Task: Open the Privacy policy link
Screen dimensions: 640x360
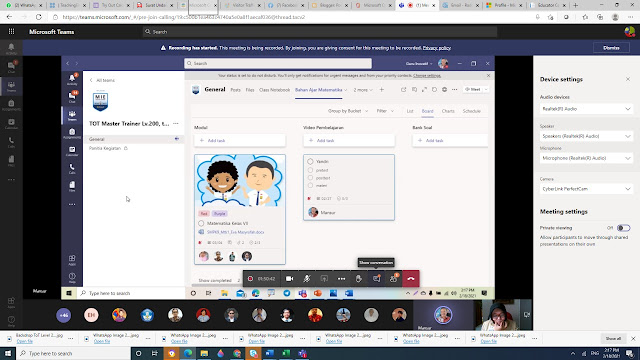Action: 437,48
